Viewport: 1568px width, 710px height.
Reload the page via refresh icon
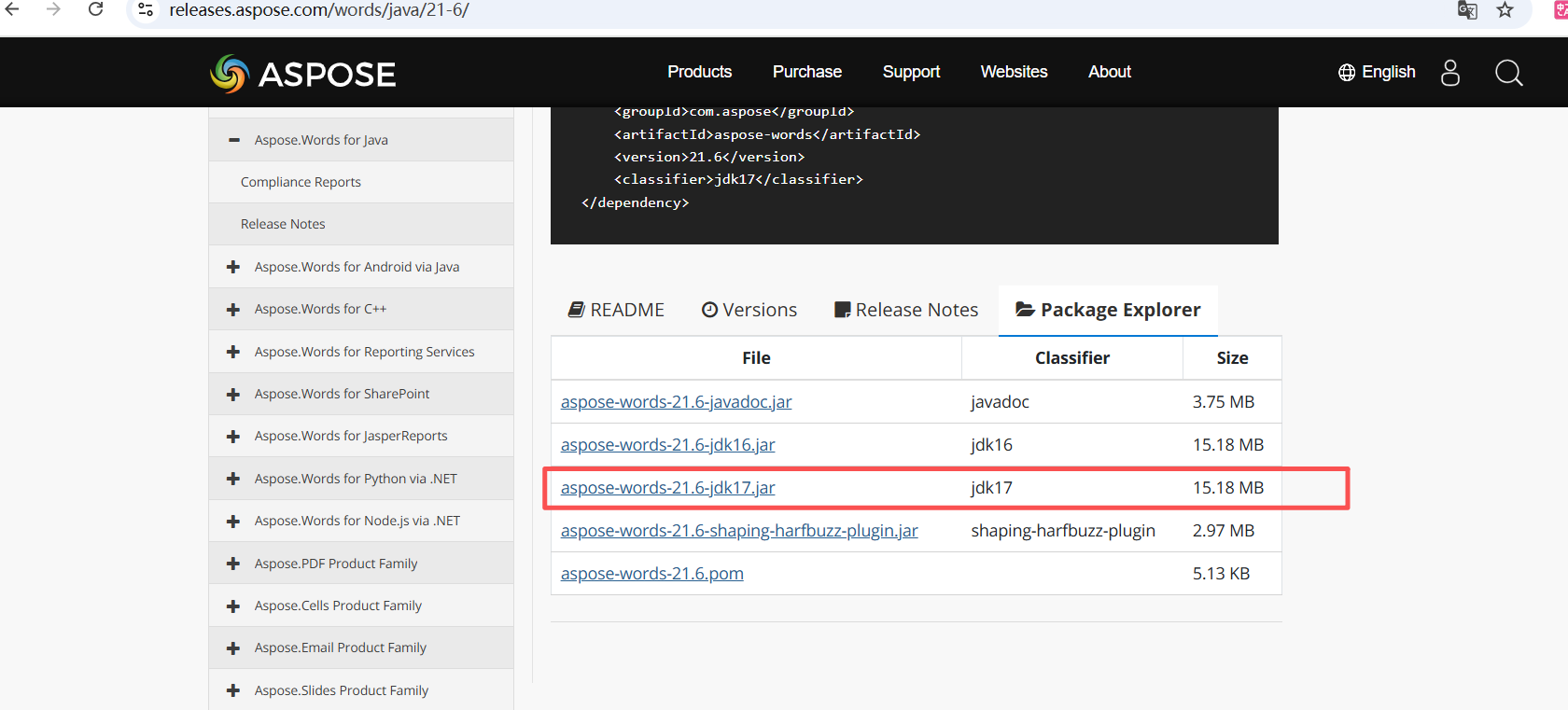[95, 9]
